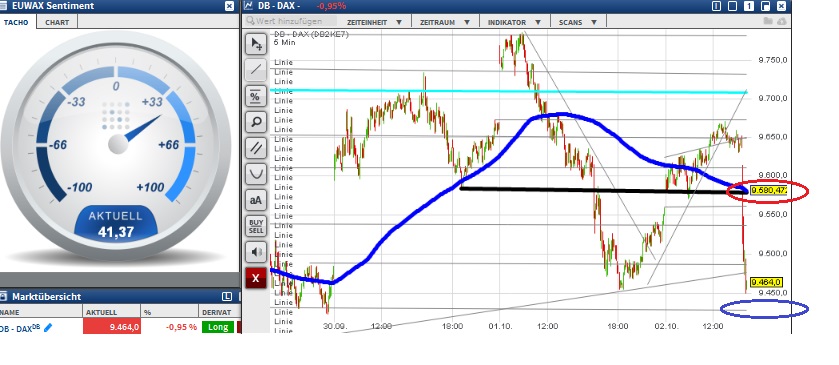Open the BUY SELL trading tool

(x=256, y=225)
